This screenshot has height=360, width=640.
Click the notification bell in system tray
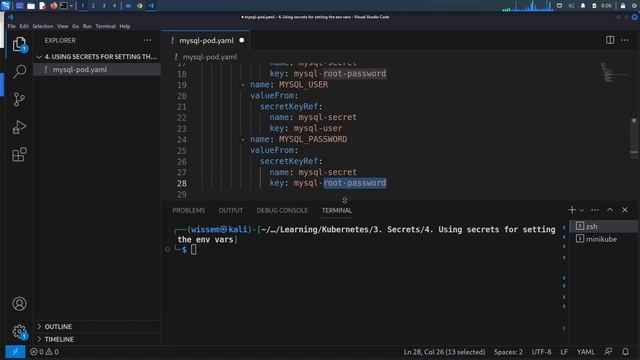click(x=583, y=6)
